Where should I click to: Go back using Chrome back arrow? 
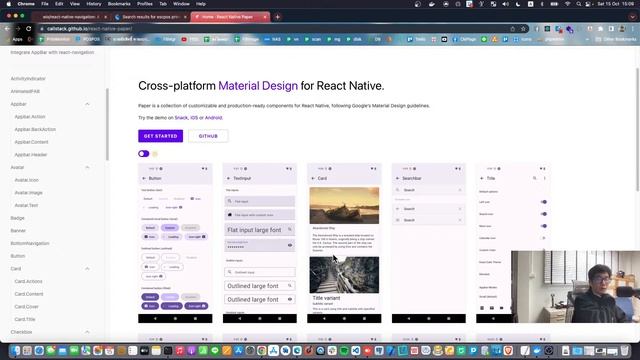[x=7, y=29]
